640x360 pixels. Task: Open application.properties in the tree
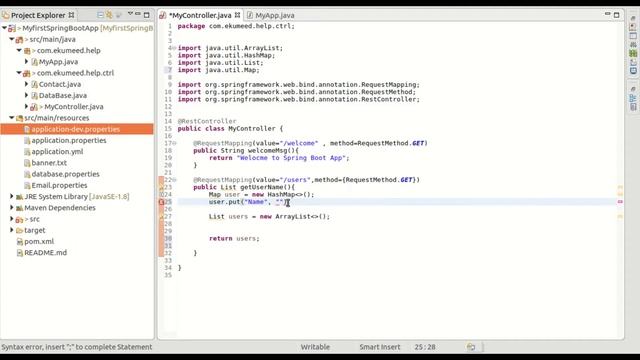click(x=69, y=140)
